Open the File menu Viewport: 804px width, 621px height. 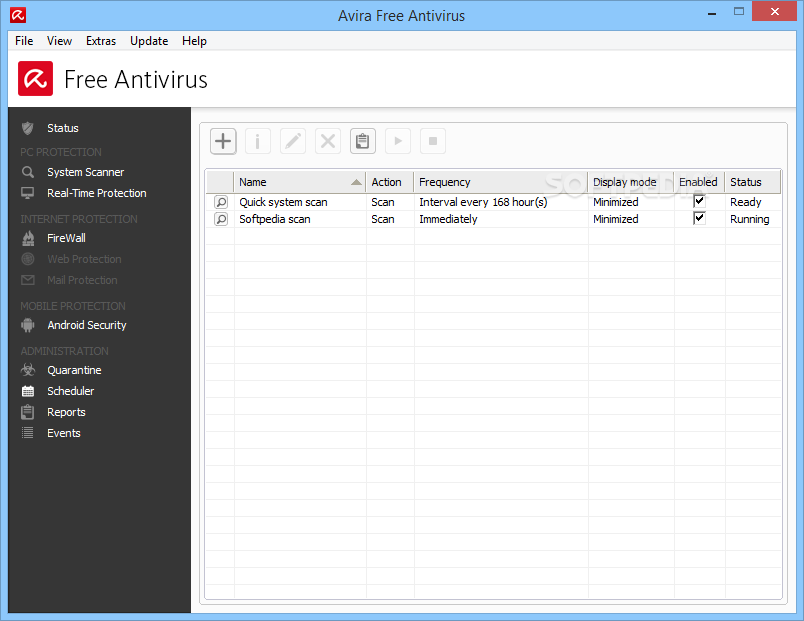click(x=24, y=41)
